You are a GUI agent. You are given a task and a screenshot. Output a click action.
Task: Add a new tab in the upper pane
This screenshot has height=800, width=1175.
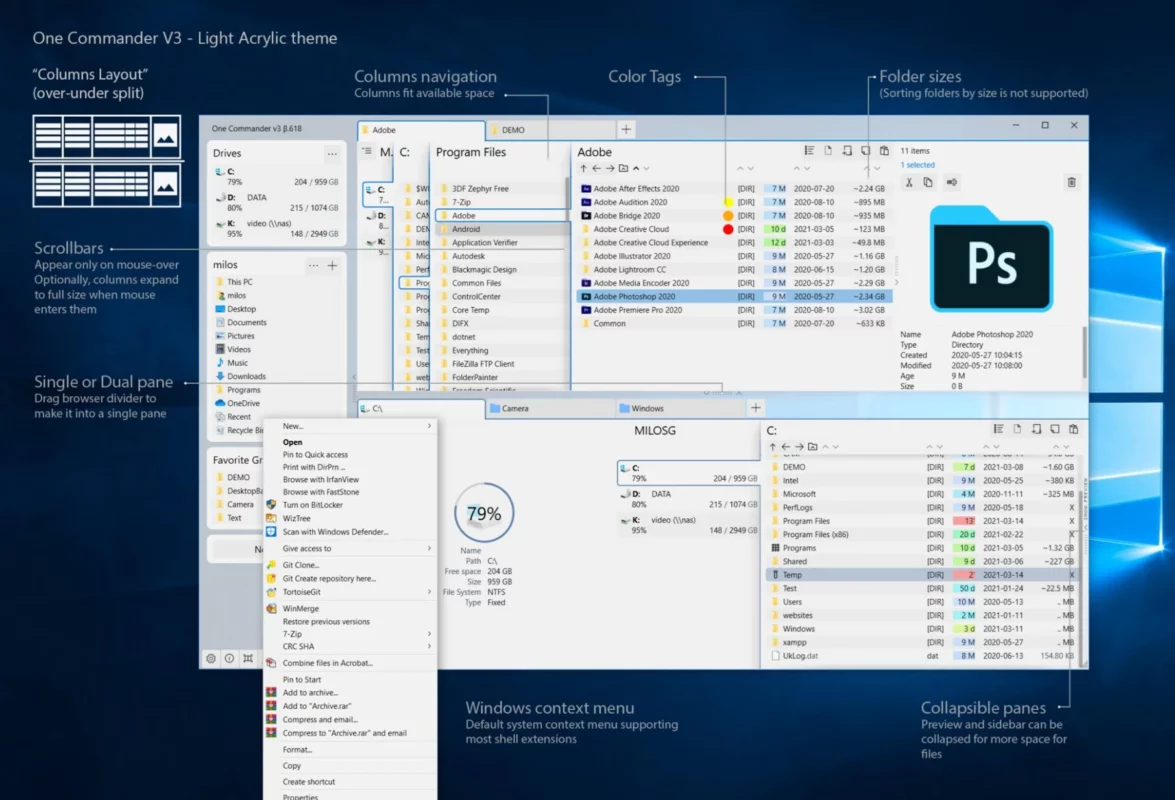pyautogui.click(x=626, y=130)
